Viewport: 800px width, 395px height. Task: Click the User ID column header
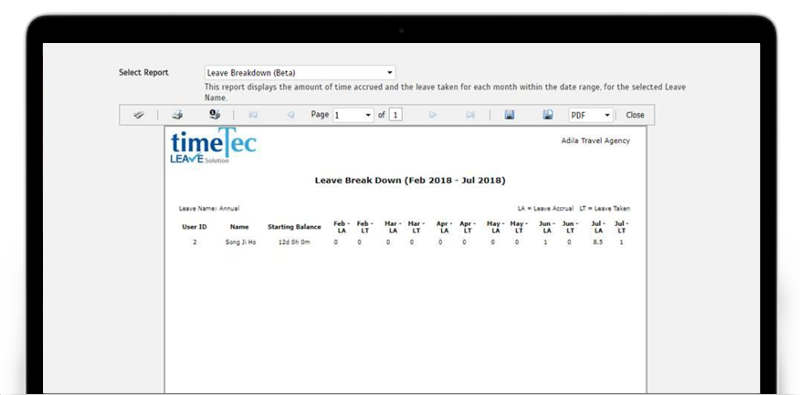click(x=194, y=227)
